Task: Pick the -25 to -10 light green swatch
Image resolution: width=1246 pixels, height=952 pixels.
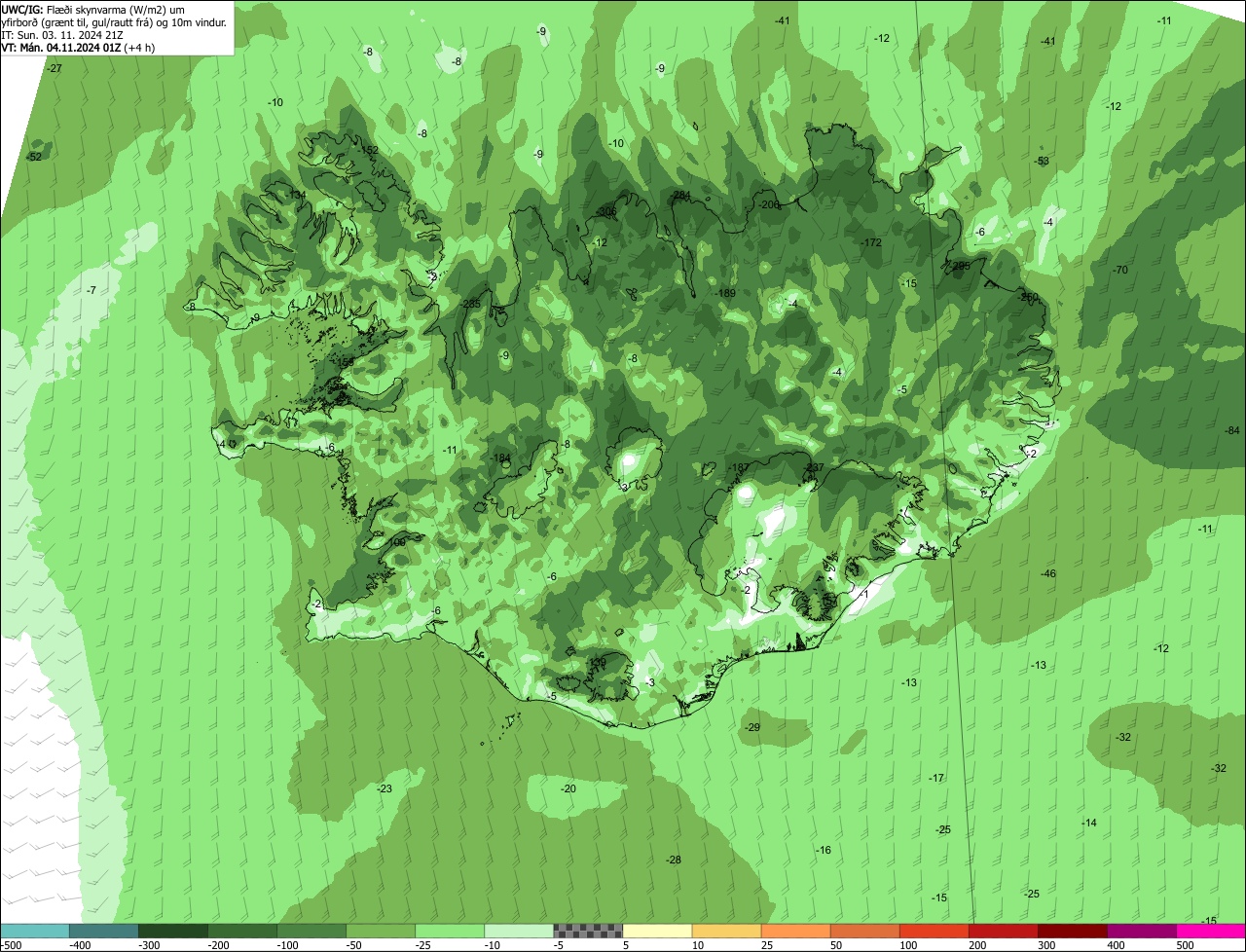Action: [x=450, y=931]
